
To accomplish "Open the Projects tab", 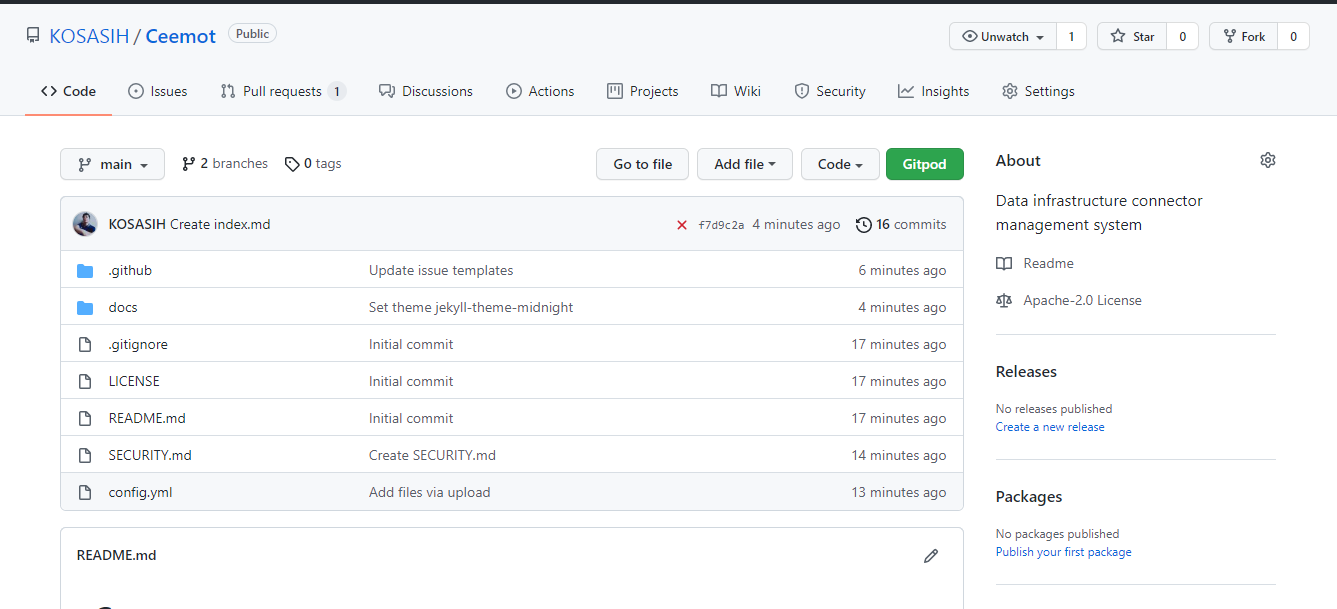I will 643,91.
